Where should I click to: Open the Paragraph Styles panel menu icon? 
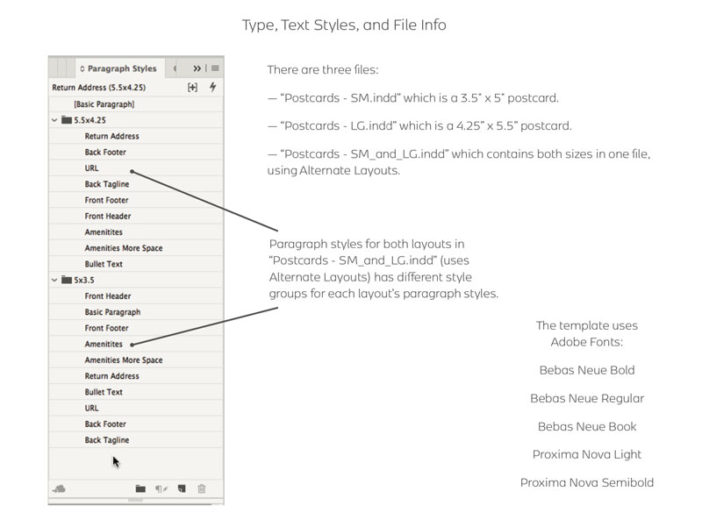click(215, 68)
